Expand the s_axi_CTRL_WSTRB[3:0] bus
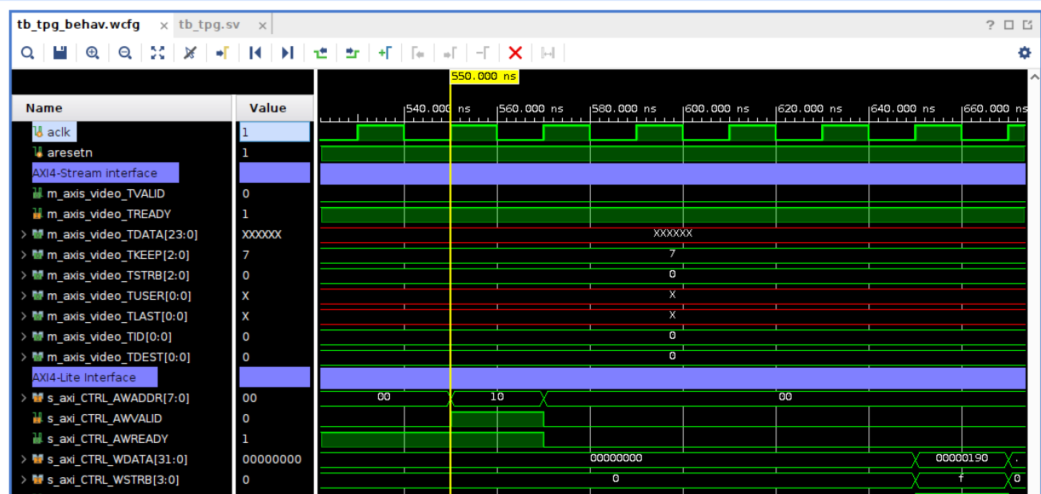Viewport: 1041px width, 494px height. click(x=24, y=480)
